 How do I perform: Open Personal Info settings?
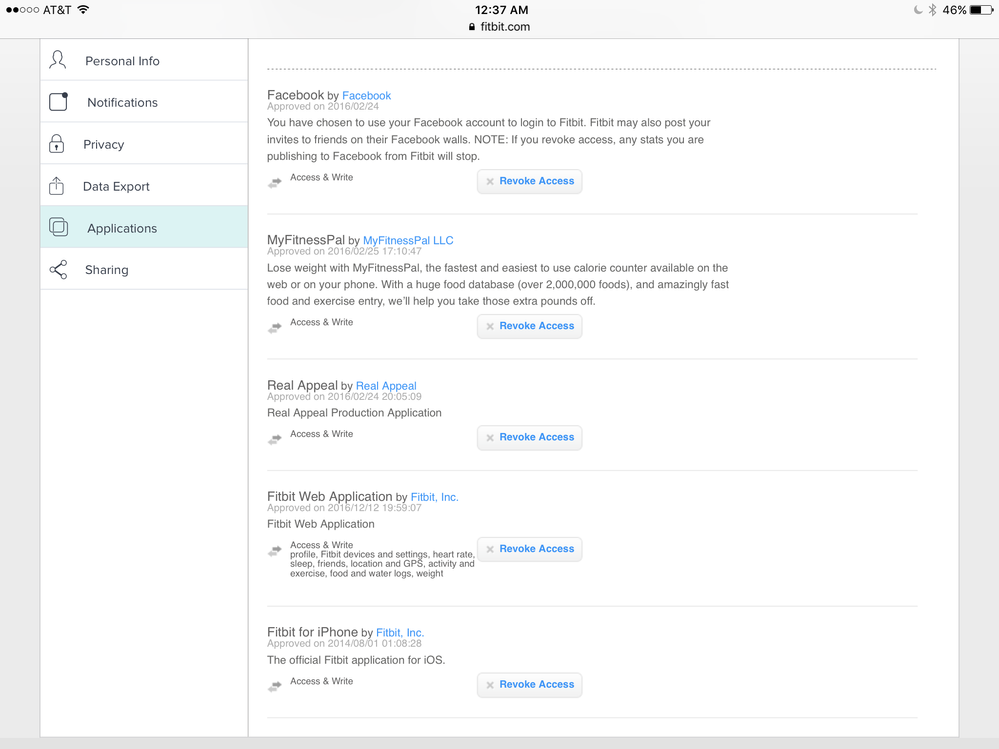144,60
